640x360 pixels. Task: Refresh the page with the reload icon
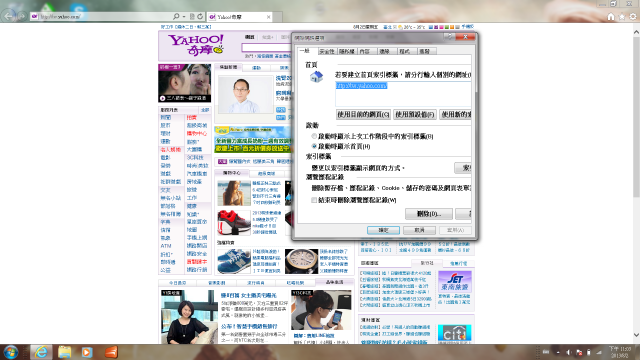click(x=200, y=16)
